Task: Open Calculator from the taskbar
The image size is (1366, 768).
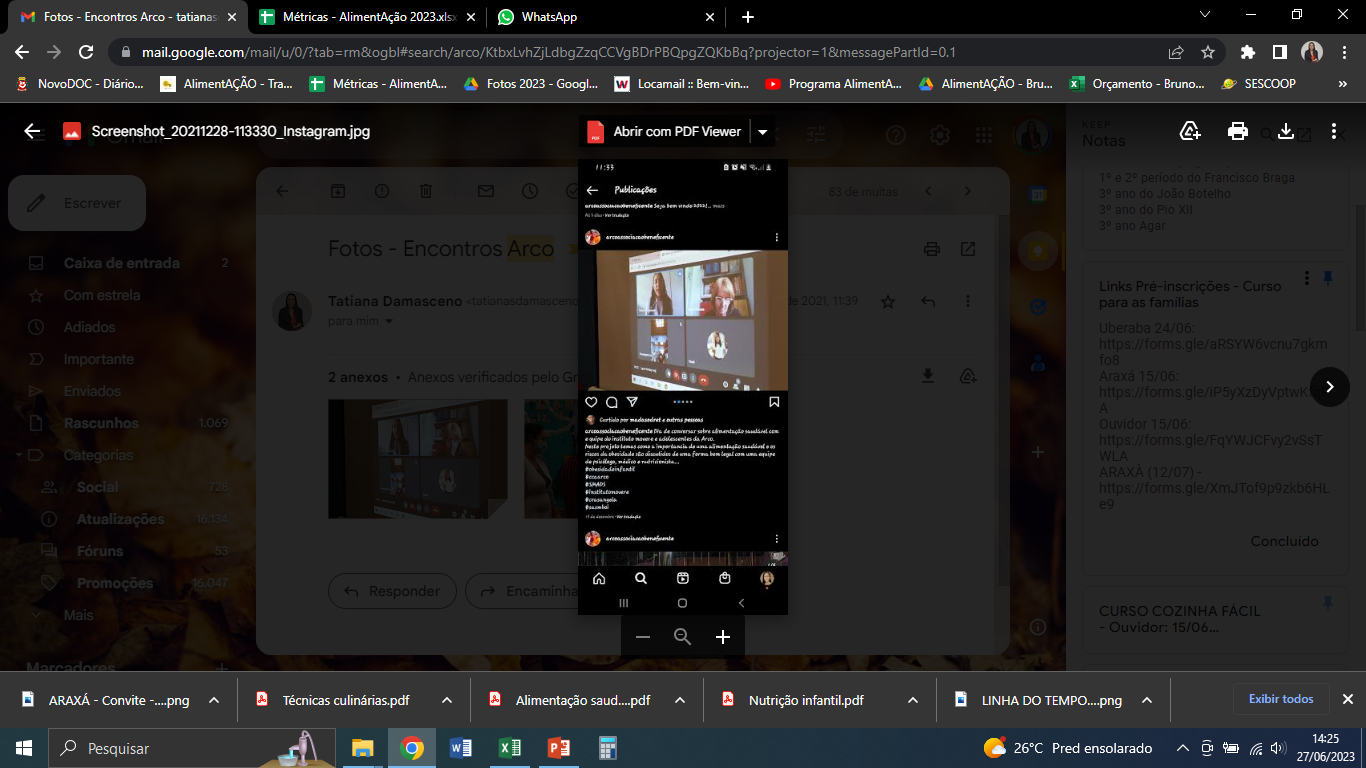Action: pyautogui.click(x=607, y=748)
